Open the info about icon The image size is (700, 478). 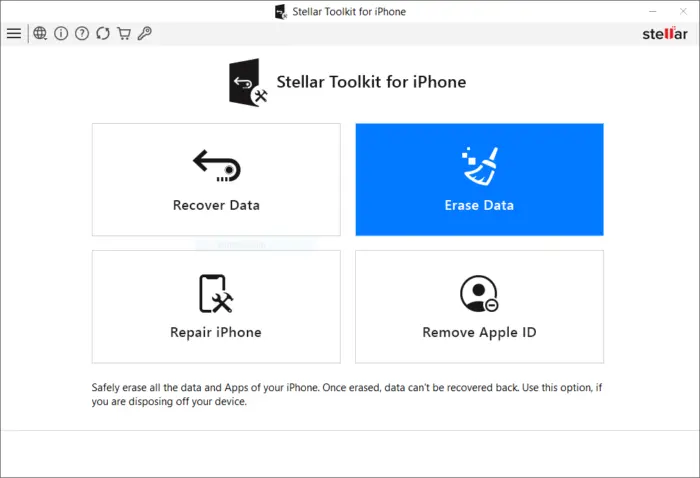tap(61, 33)
